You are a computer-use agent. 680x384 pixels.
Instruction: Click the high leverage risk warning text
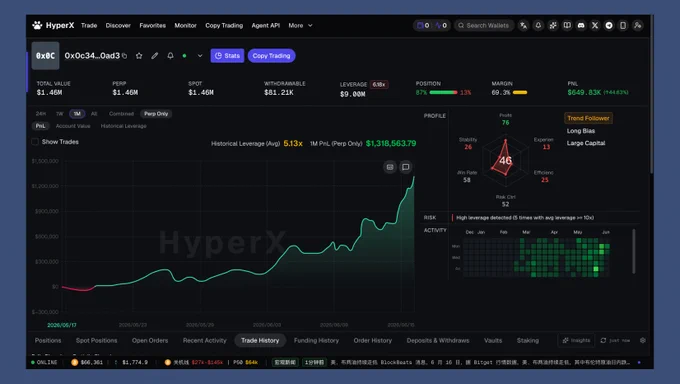525,218
